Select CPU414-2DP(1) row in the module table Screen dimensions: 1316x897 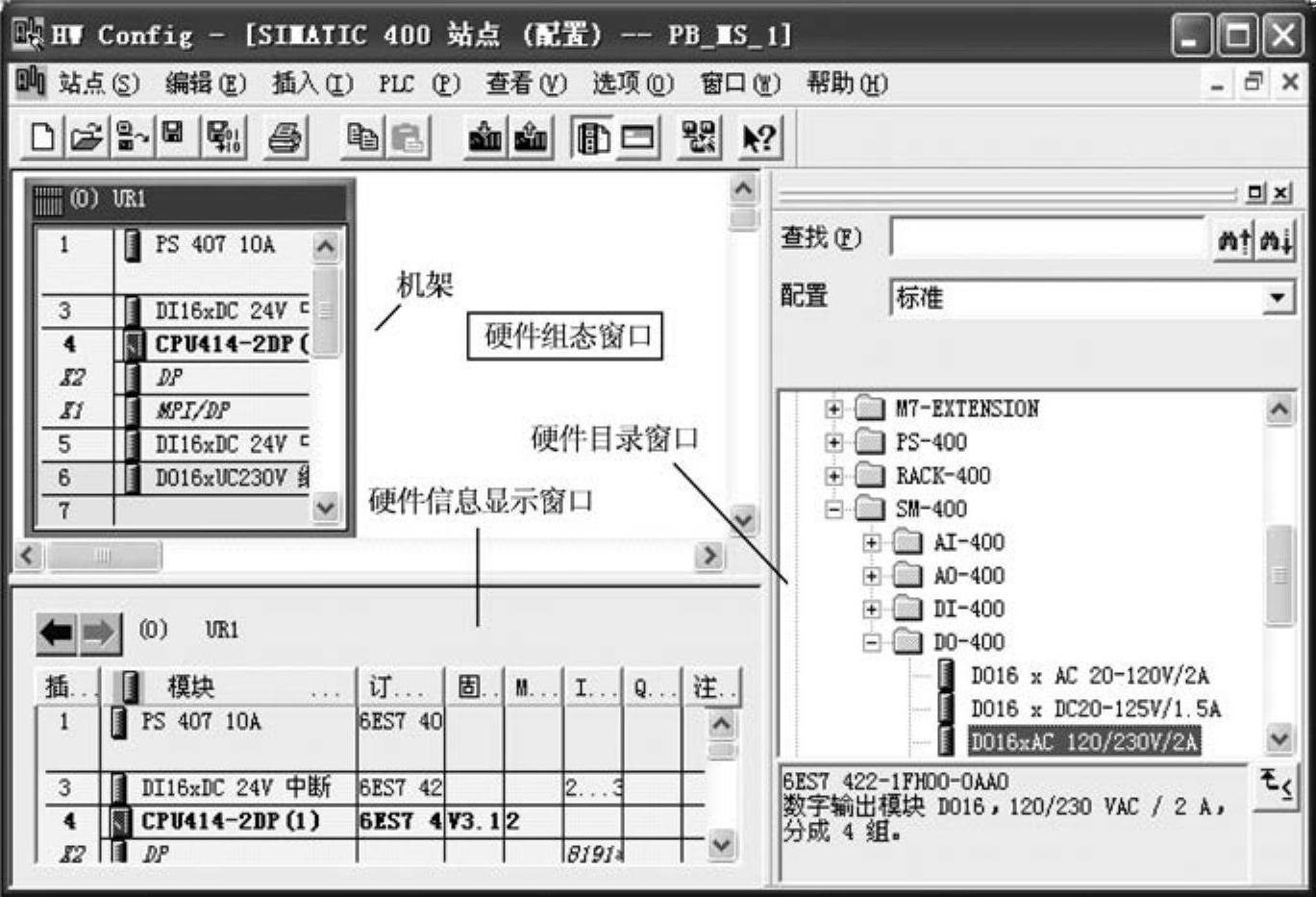(370, 821)
